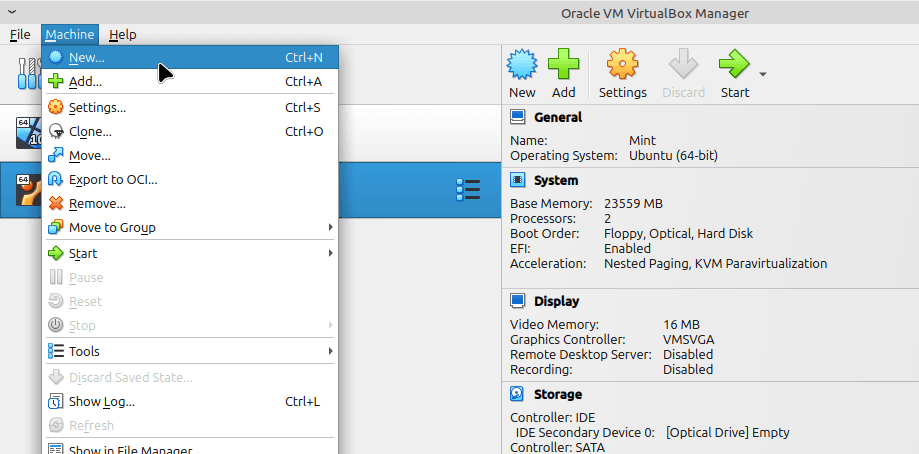This screenshot has width=919, height=454.
Task: Click the Start toolbar arrow icon
Action: [734, 64]
